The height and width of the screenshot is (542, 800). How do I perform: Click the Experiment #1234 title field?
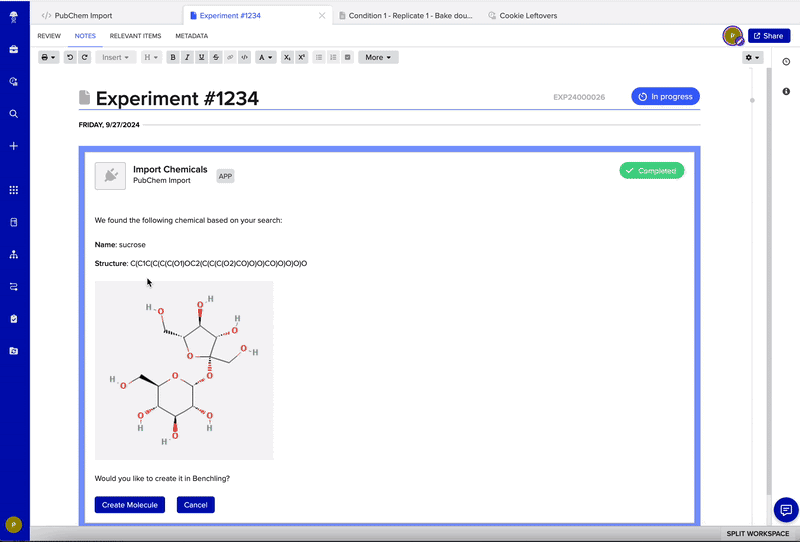click(x=177, y=98)
